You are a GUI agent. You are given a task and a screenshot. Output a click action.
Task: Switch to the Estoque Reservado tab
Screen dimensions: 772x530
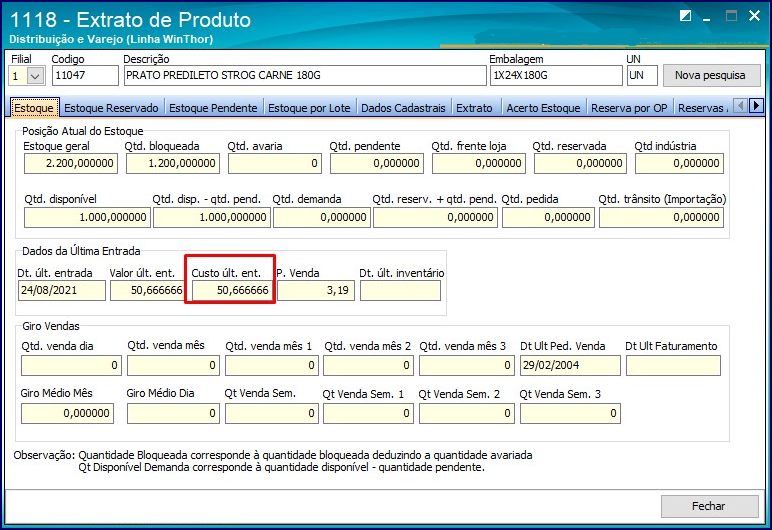(x=111, y=108)
